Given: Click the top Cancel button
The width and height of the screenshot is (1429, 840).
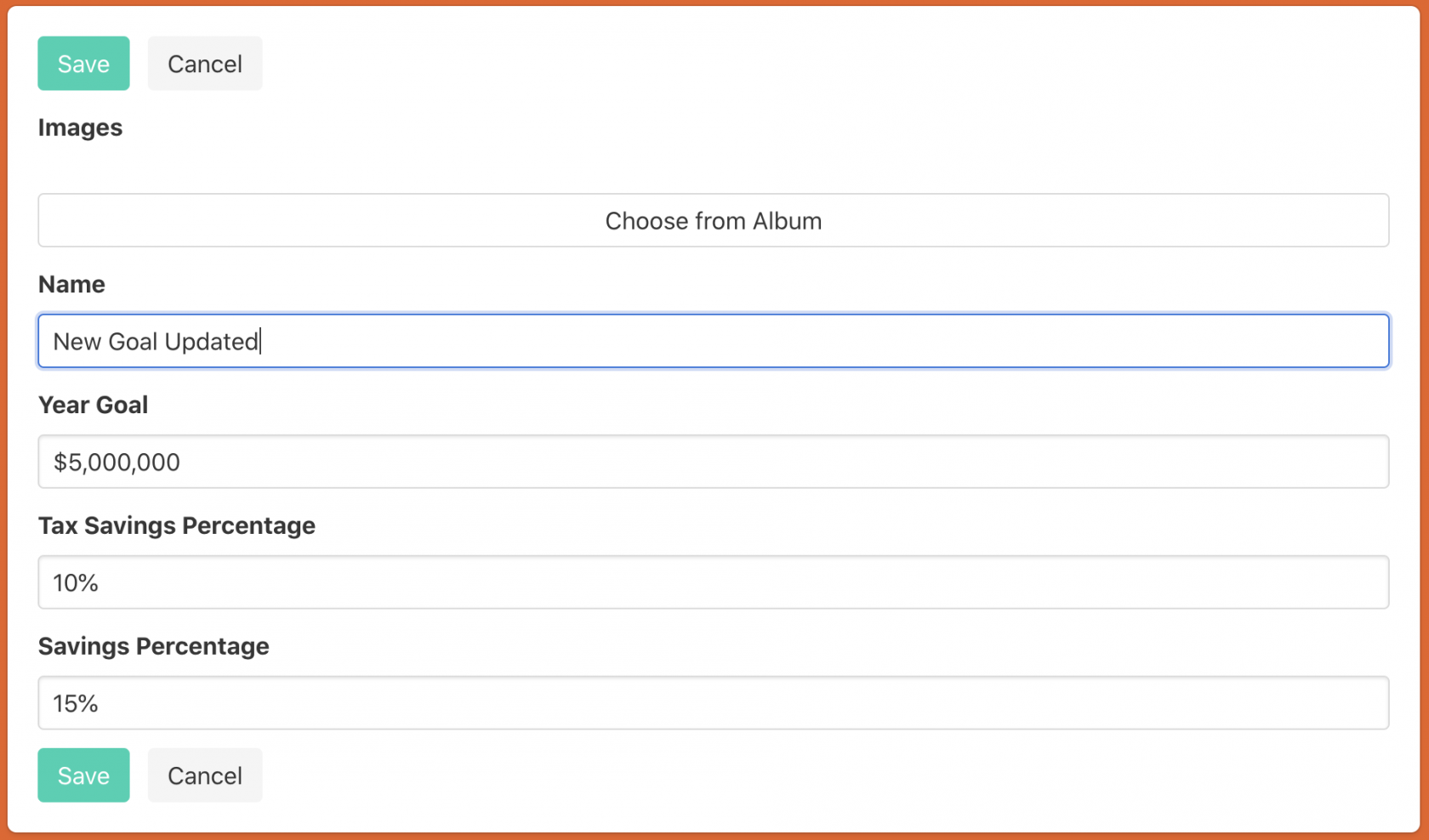Looking at the screenshot, I should pyautogui.click(x=205, y=64).
